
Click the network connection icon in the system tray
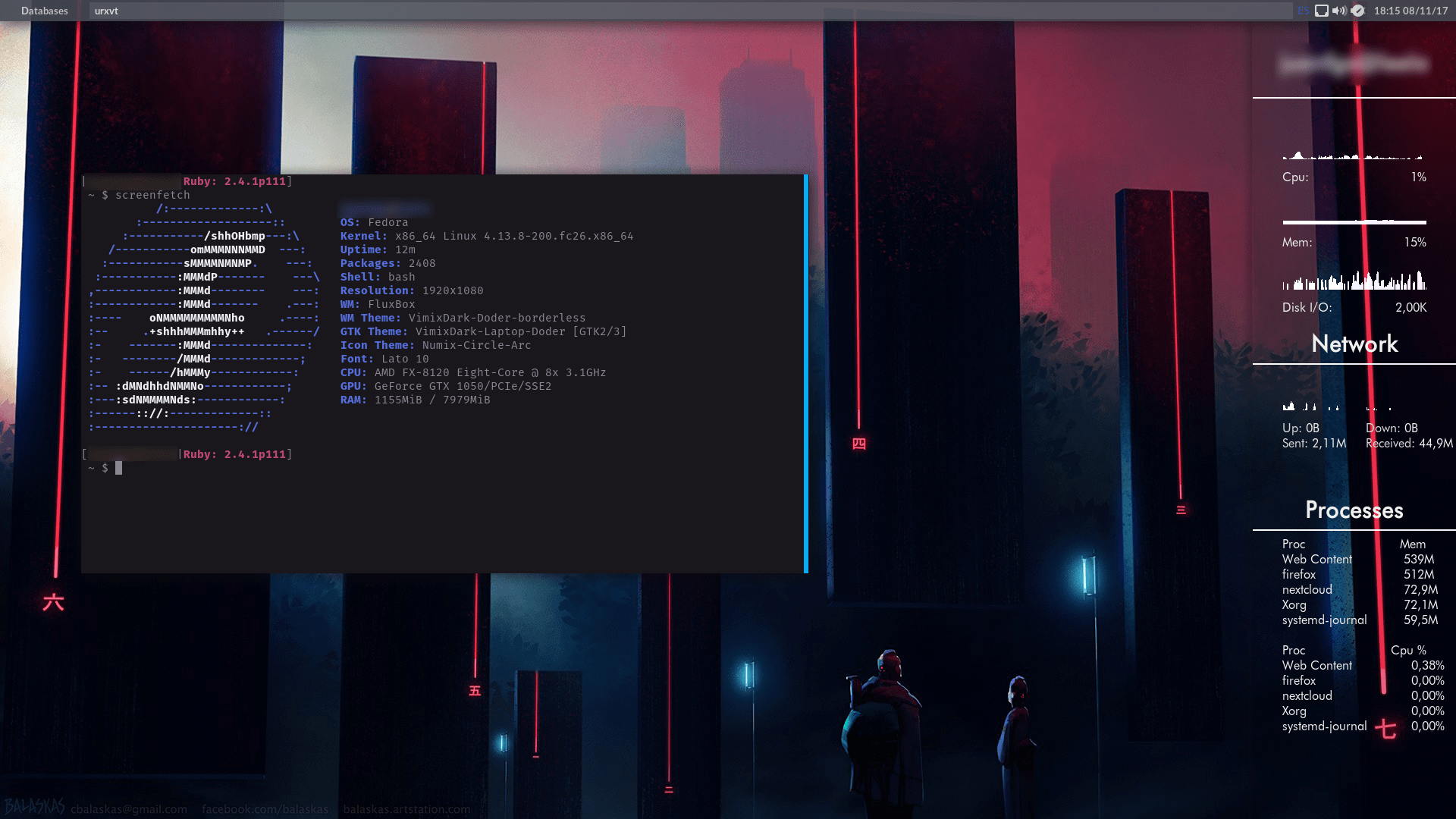(x=1321, y=11)
